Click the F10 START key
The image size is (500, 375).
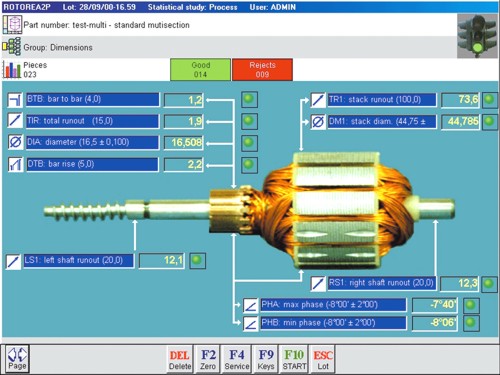click(x=294, y=359)
